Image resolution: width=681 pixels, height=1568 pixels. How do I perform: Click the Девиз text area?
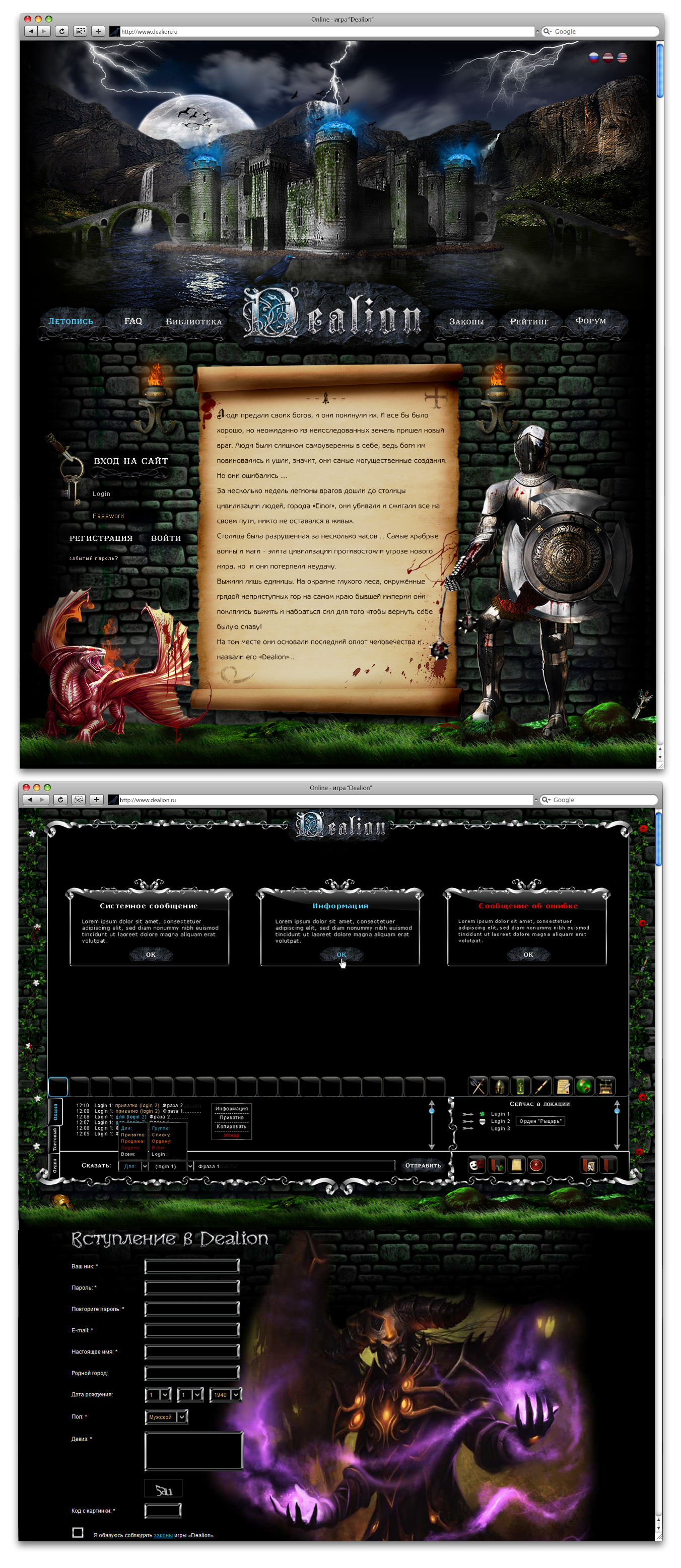[194, 1451]
